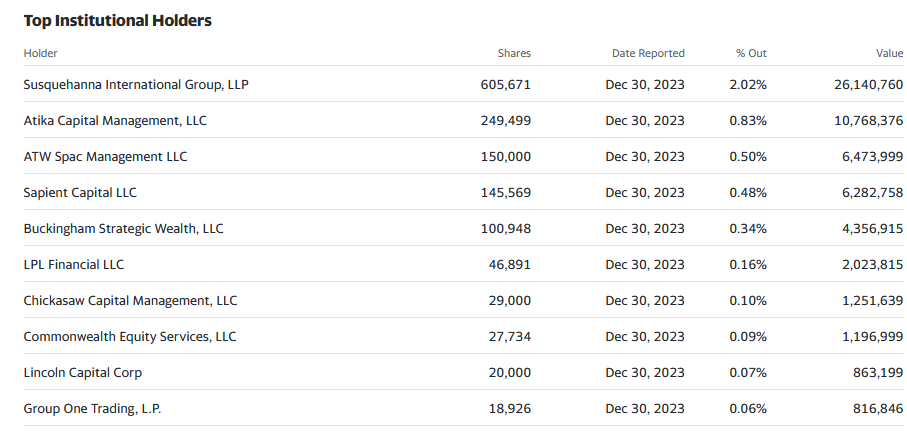The height and width of the screenshot is (442, 907).
Task: Click the Top Institutional Holders heading
Action: point(117,20)
